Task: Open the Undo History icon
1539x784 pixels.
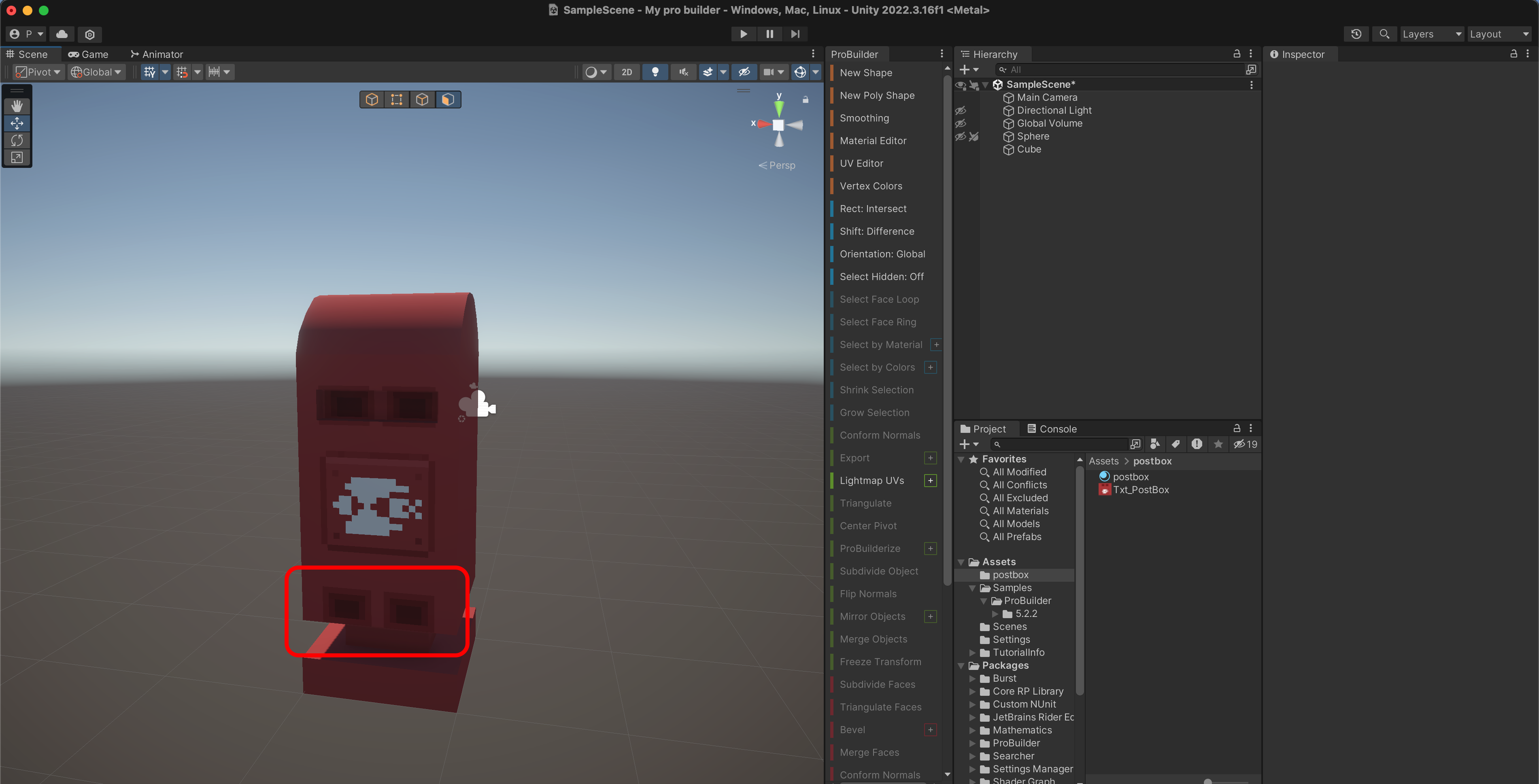Action: tap(1356, 34)
